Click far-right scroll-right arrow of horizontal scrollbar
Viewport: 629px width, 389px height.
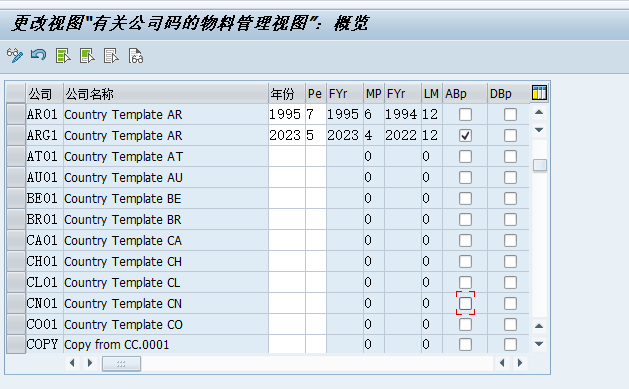click(520, 363)
